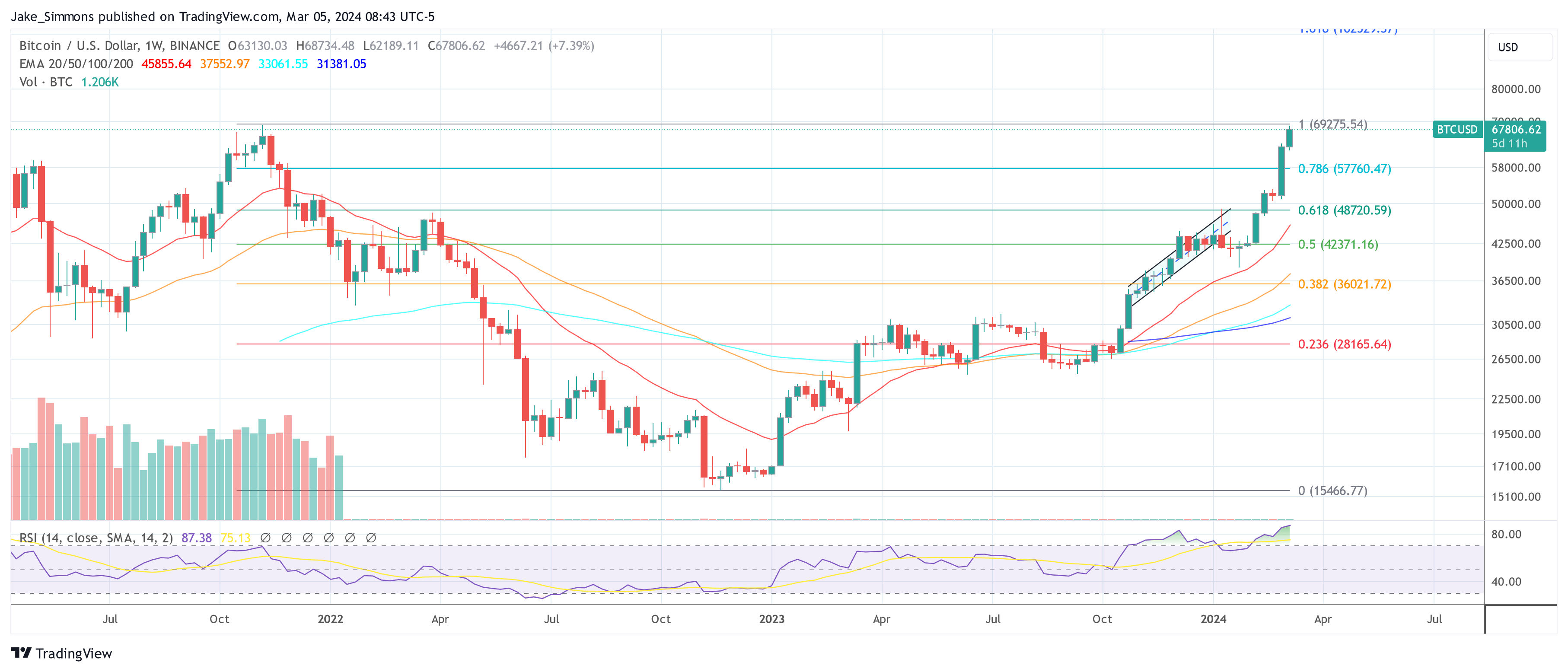Click the 15100.00 price axis label
This screenshot has width=1568, height=672.
1516,497
